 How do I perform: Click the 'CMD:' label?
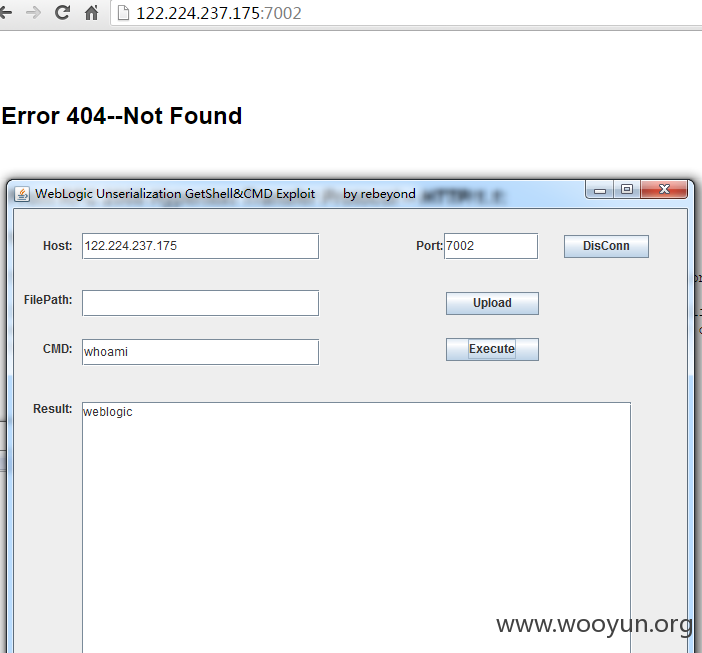point(57,349)
